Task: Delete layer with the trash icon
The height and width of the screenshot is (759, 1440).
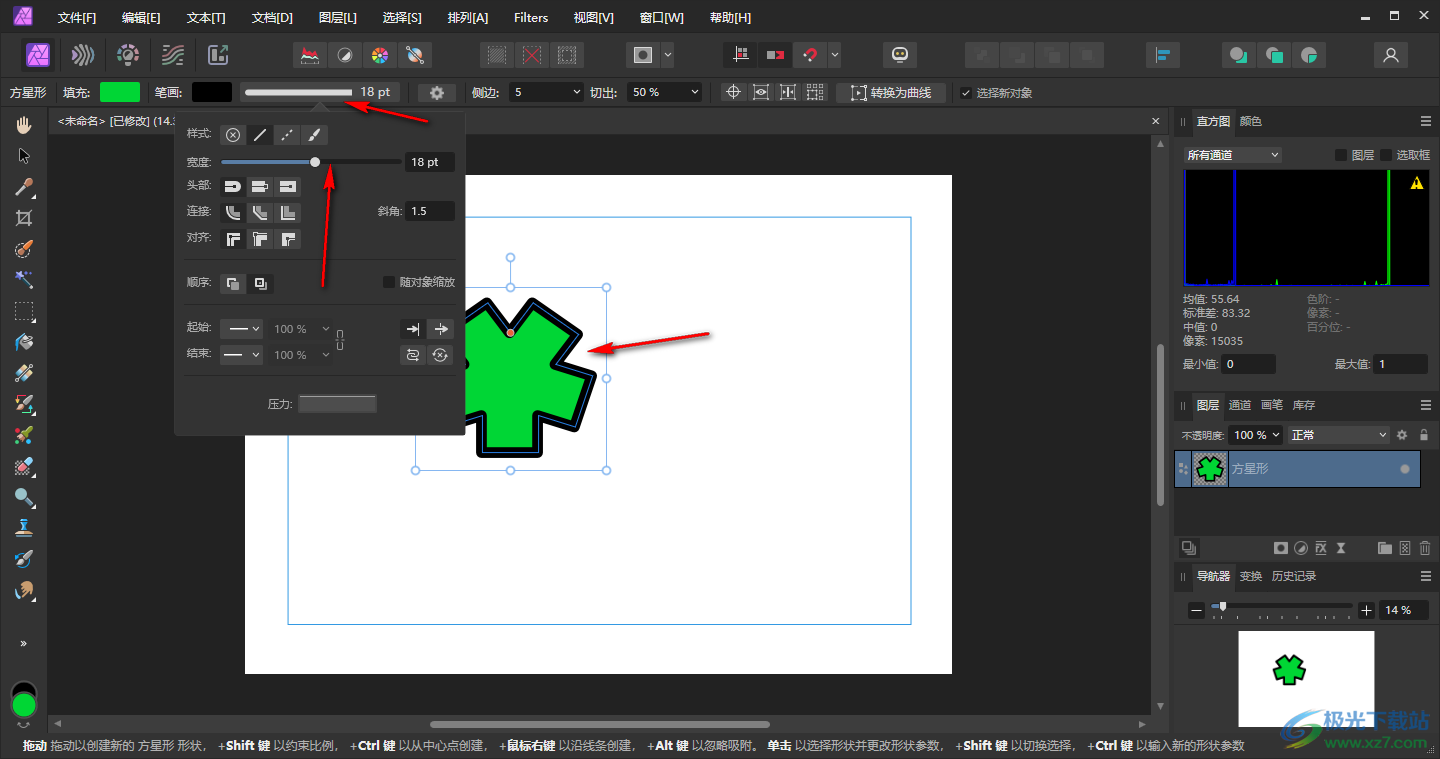Action: tap(1425, 548)
